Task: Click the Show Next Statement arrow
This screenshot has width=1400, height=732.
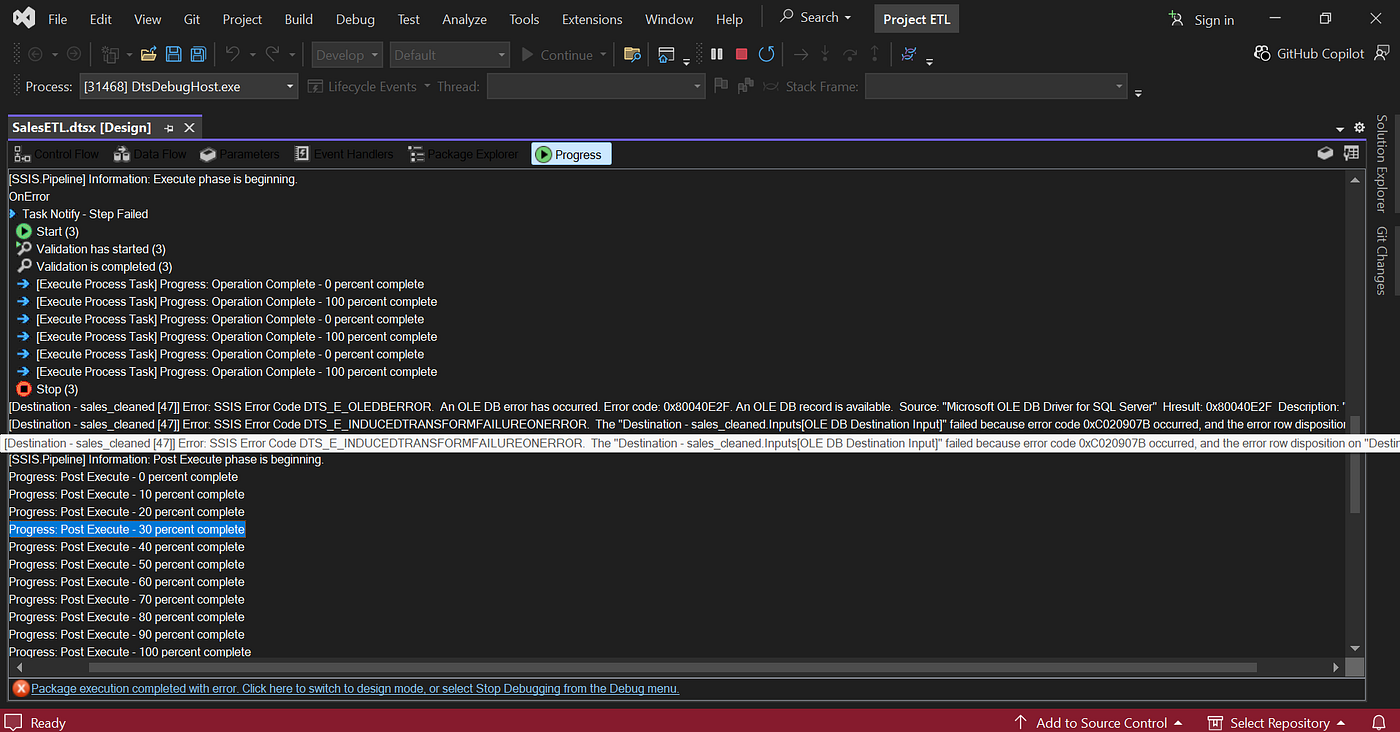Action: point(800,55)
